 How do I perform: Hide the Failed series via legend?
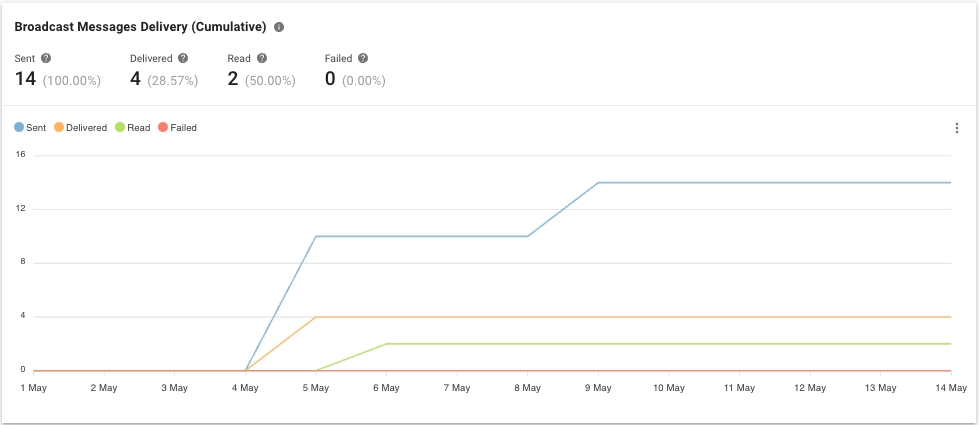[x=183, y=128]
